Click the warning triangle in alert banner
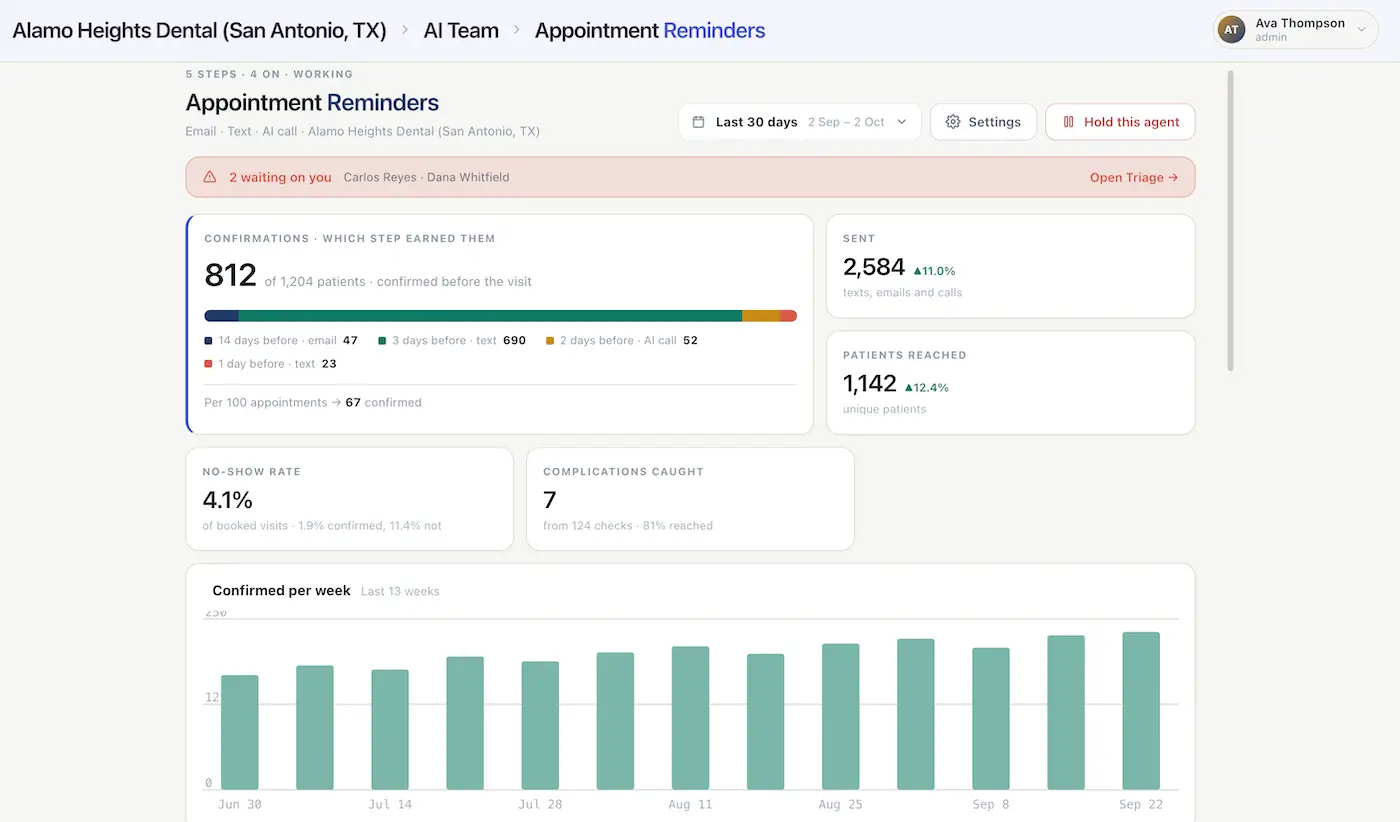This screenshot has width=1400, height=822. pos(210,177)
